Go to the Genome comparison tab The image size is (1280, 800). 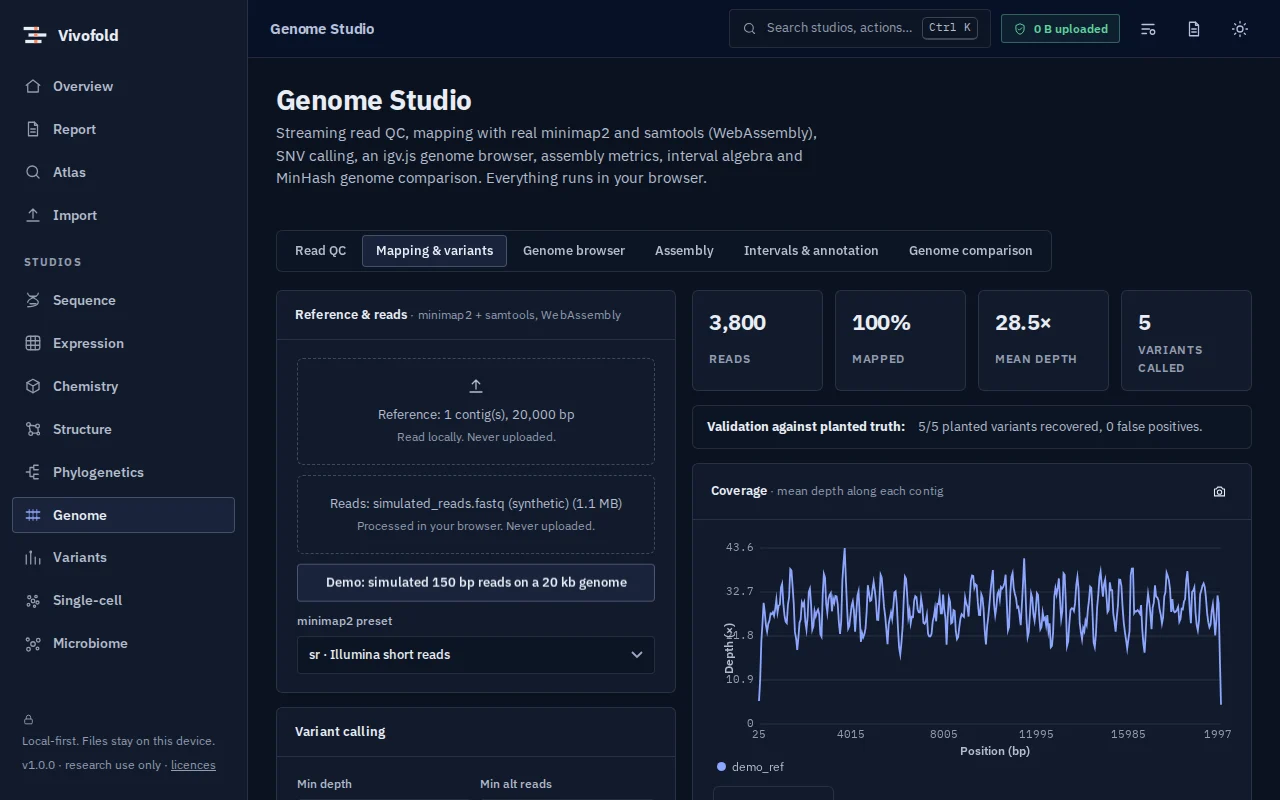pos(971,251)
